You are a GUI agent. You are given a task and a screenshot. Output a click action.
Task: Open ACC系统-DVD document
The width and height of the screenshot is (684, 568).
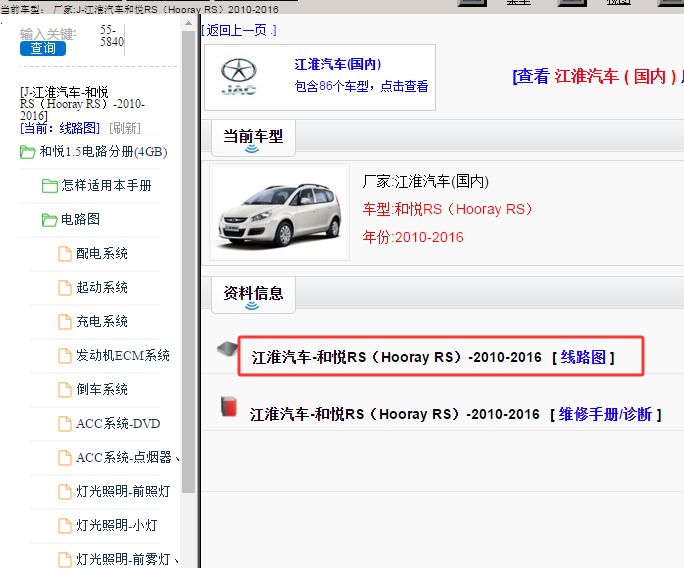click(x=118, y=424)
